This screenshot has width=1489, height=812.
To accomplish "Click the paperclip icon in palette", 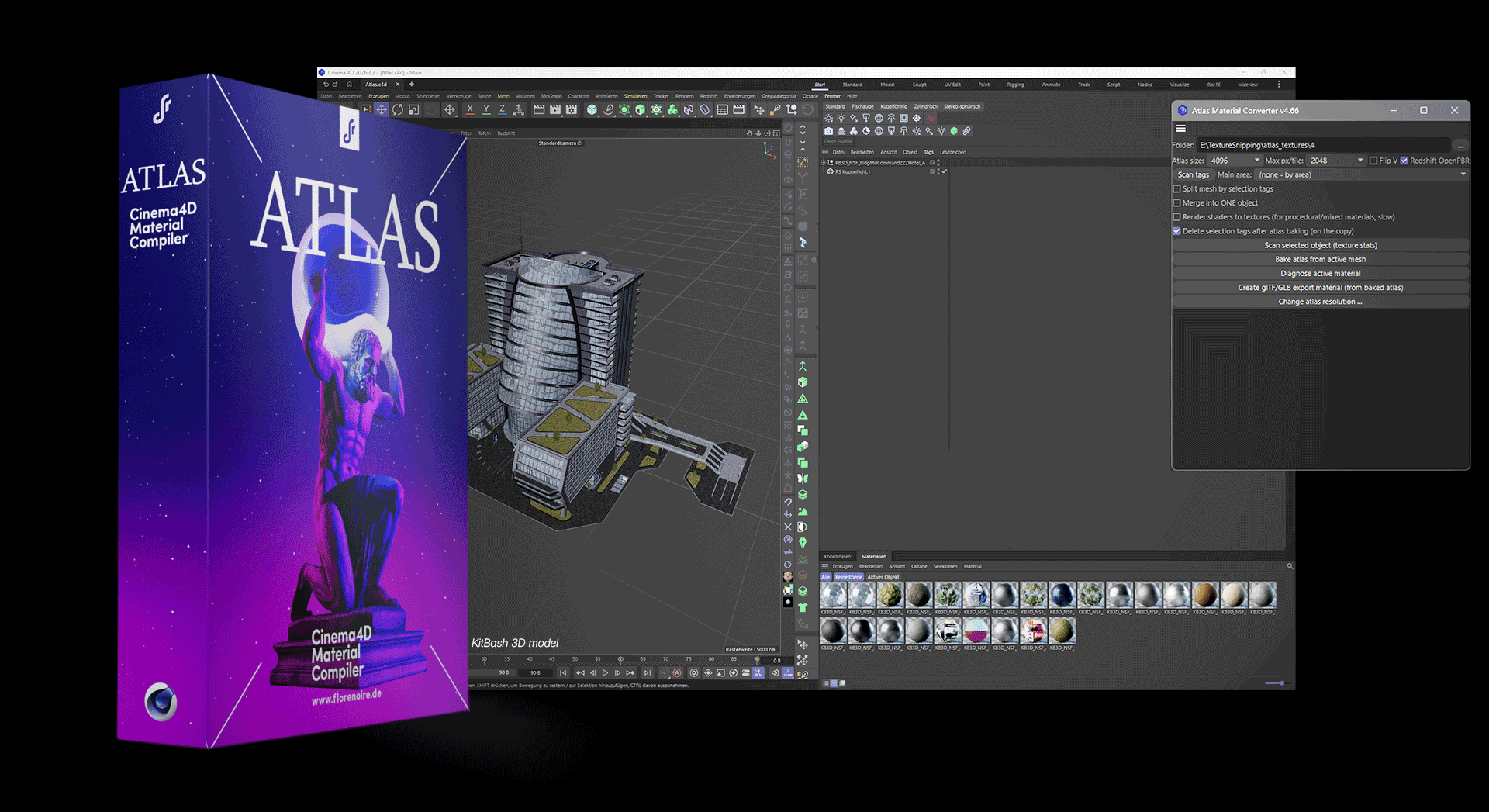I will click(966, 131).
